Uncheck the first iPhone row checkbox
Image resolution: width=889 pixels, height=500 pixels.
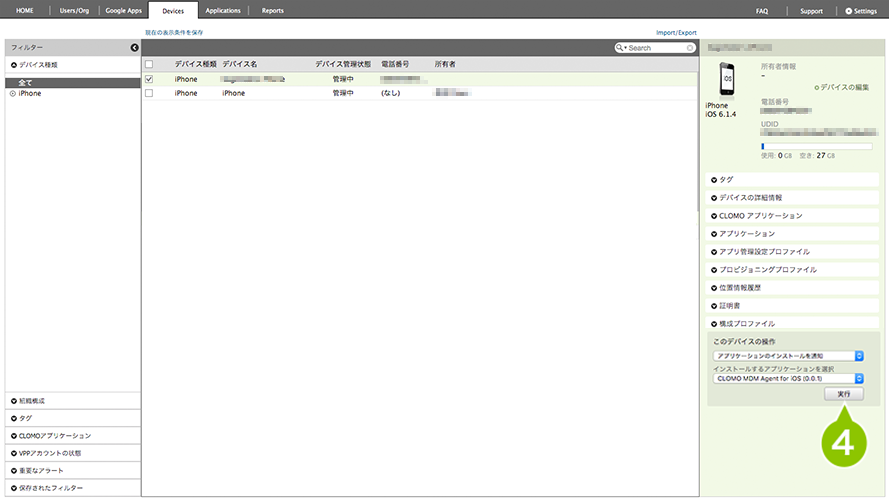[x=149, y=79]
